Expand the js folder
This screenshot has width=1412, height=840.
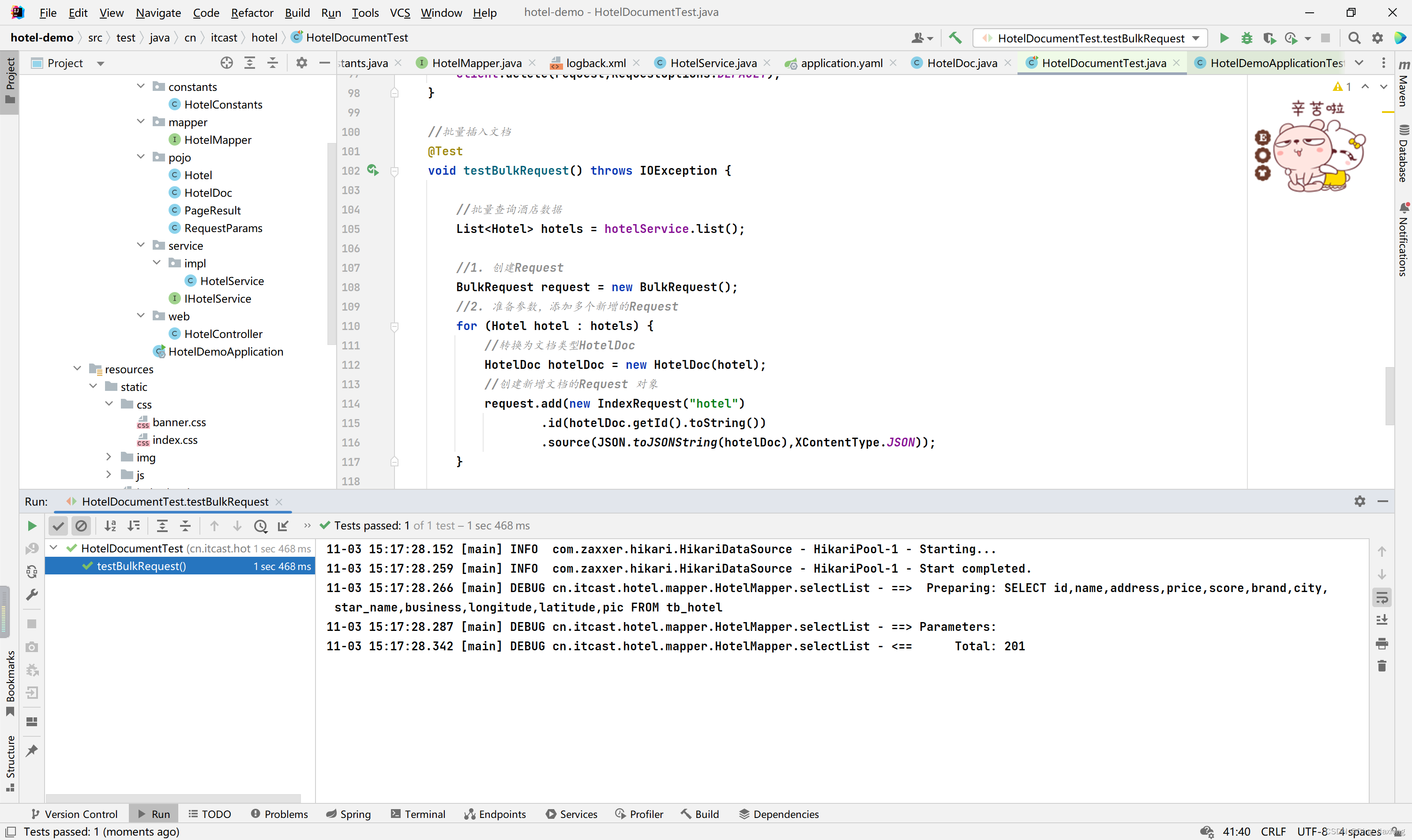click(x=109, y=474)
